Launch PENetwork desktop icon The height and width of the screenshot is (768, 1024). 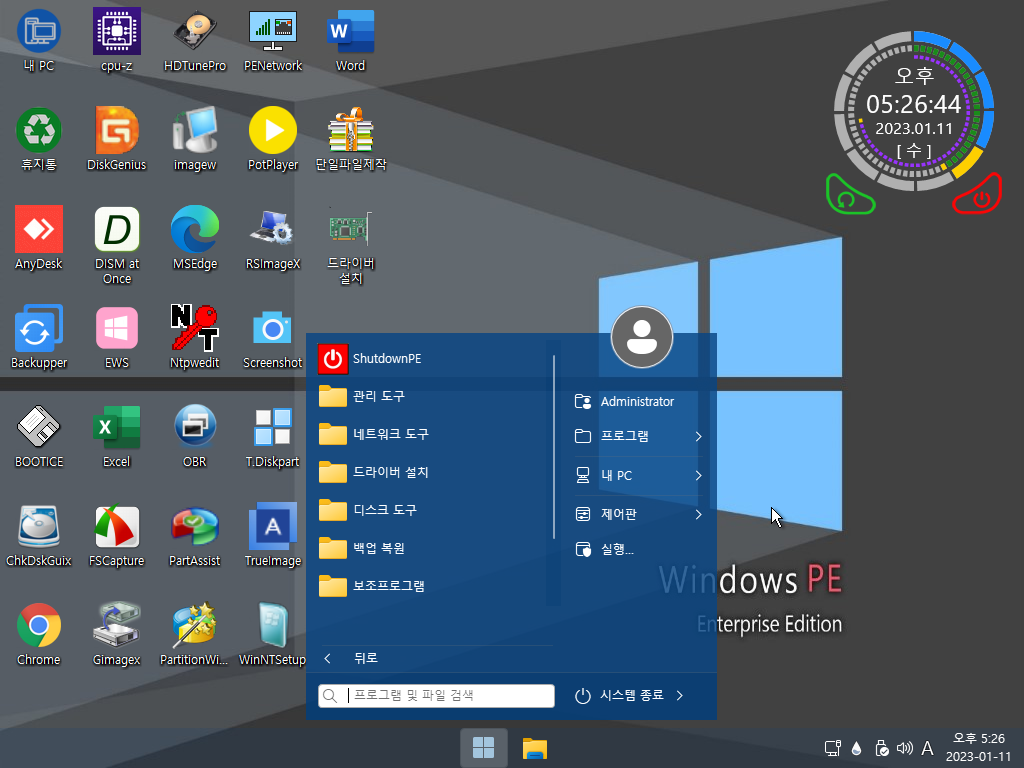[272, 40]
